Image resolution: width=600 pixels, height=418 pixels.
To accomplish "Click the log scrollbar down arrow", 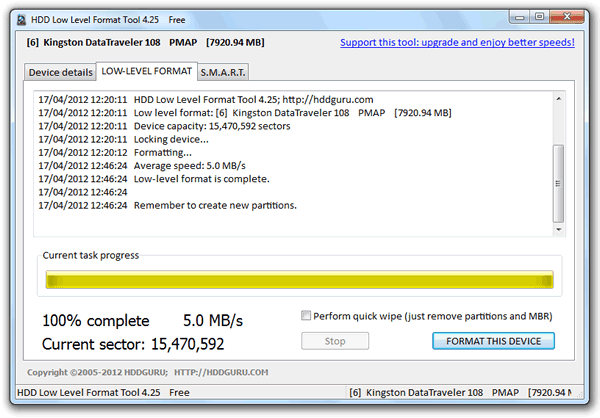I will click(559, 229).
